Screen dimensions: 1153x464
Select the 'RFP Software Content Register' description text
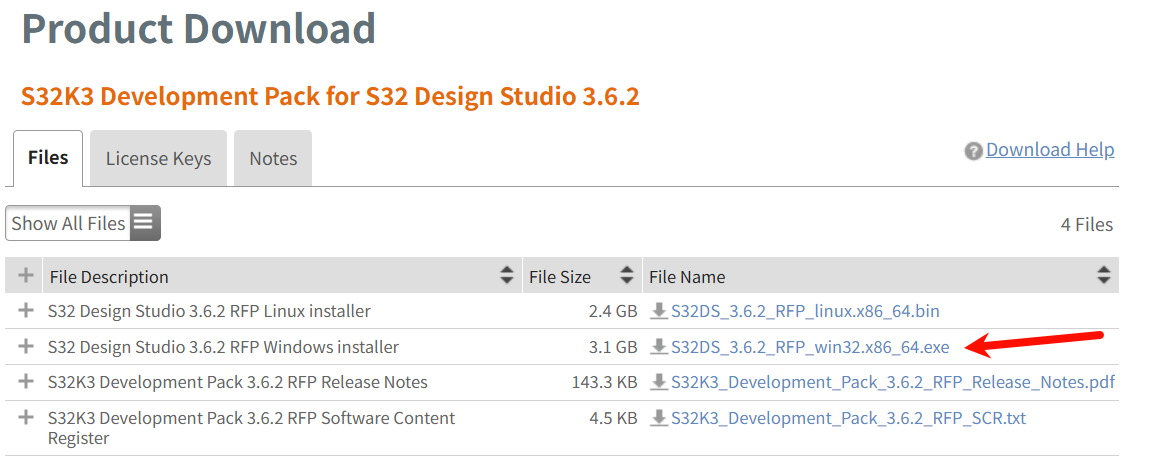(x=251, y=428)
